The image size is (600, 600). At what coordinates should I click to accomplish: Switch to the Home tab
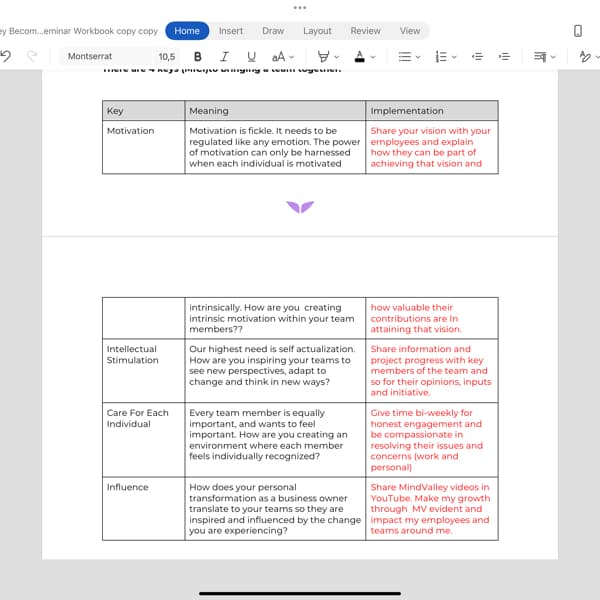(187, 31)
